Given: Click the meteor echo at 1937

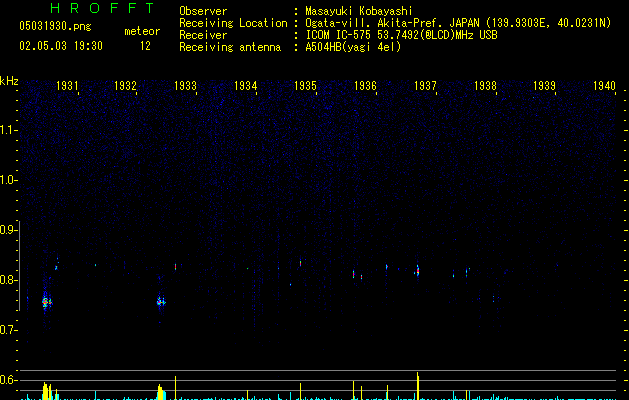Looking at the screenshot, I should [x=418, y=272].
